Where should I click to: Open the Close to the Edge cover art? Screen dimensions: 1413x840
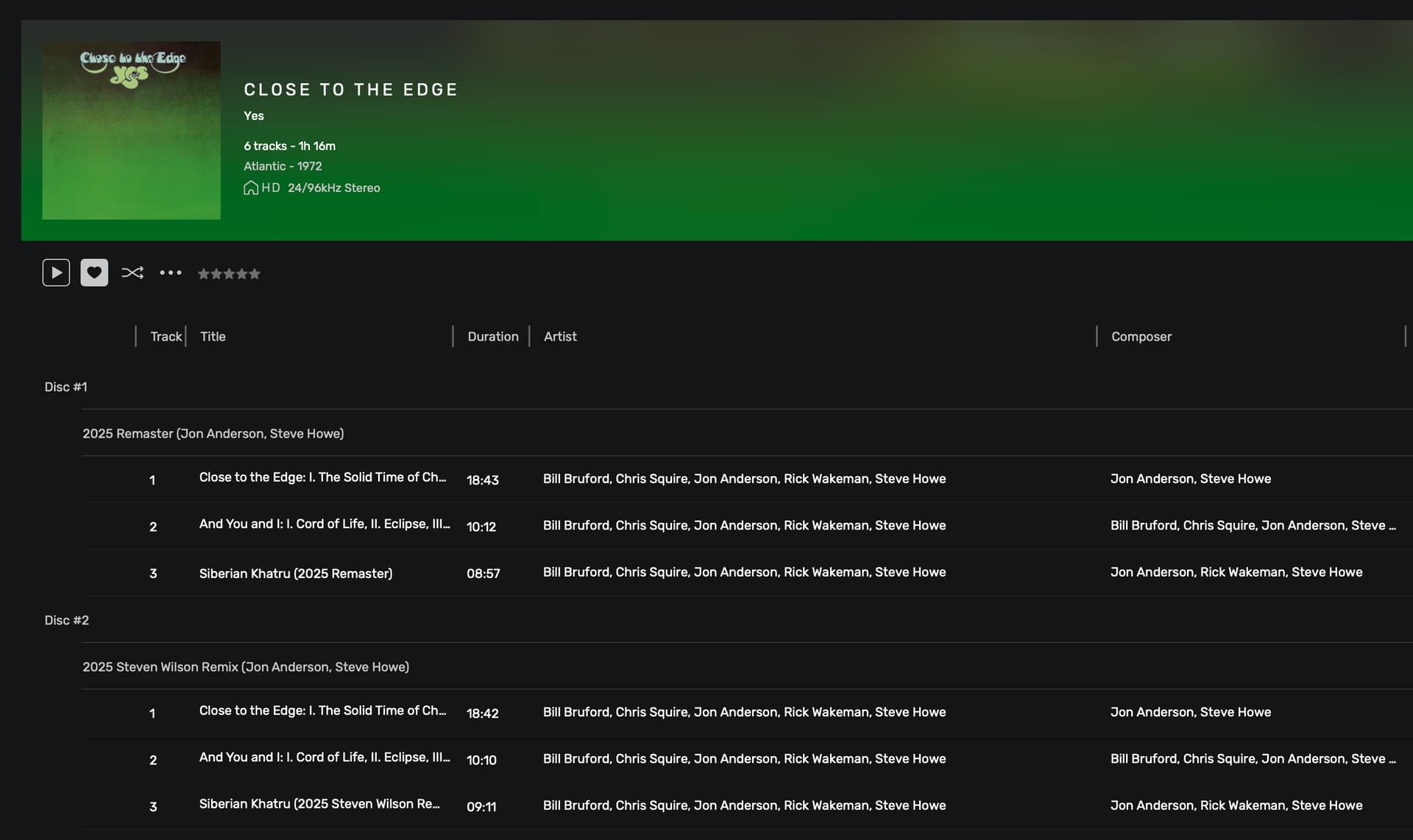131,130
